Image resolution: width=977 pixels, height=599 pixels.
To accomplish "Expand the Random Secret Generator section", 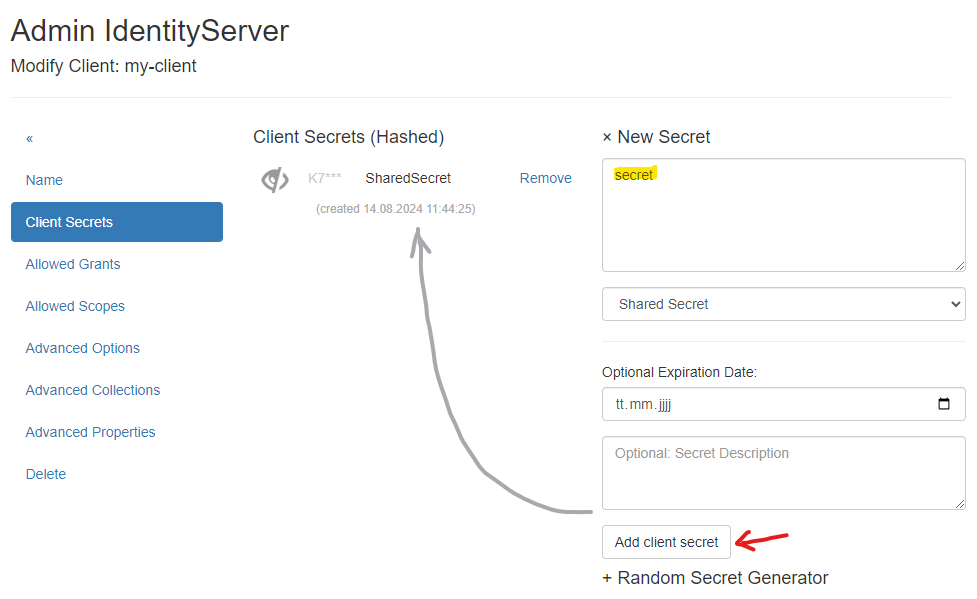I will 715,578.
